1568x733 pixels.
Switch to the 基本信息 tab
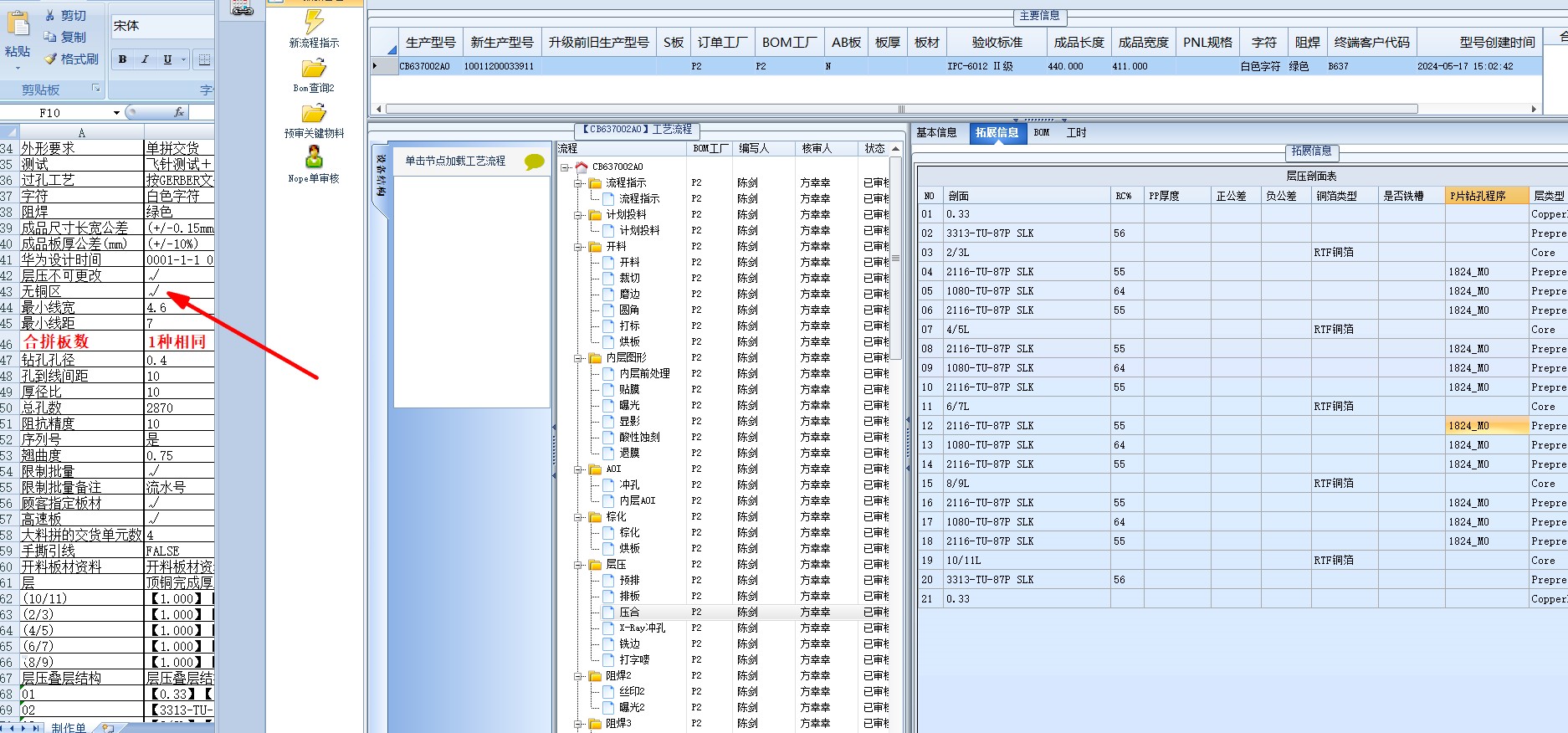coord(936,132)
